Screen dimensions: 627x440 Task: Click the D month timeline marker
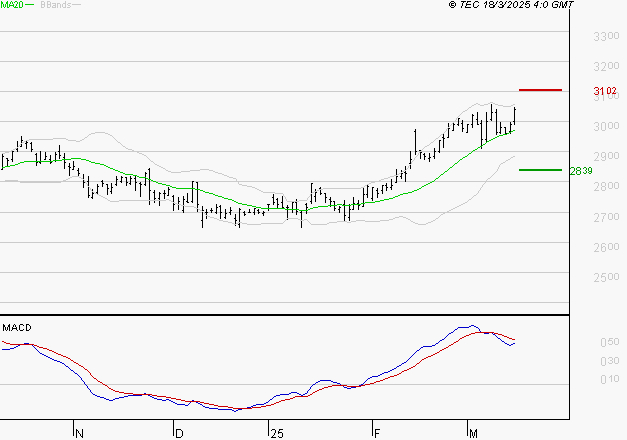pos(179,433)
